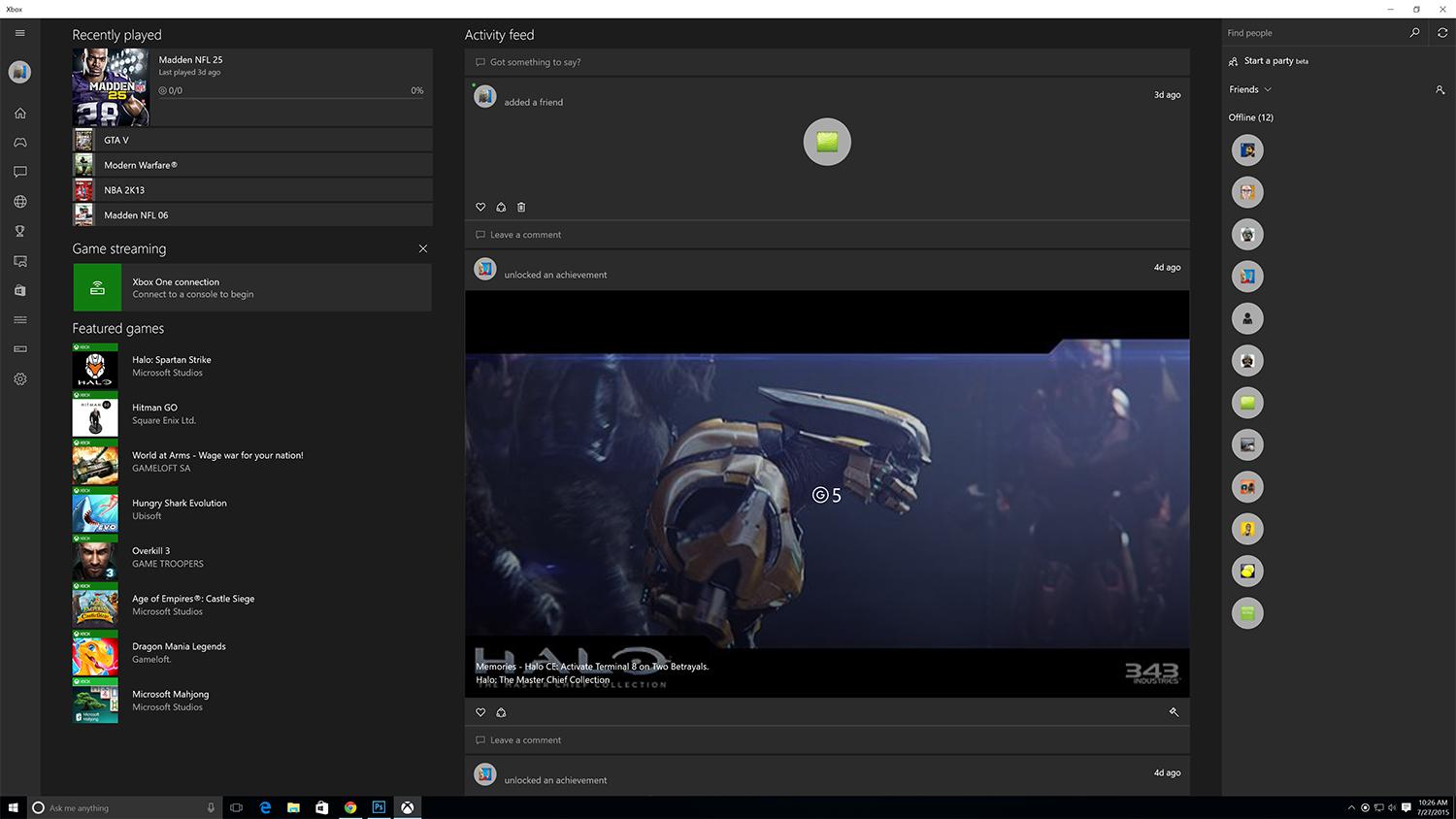Open Google Chrome from the taskbar
Viewport: 1456px width, 819px height.
(350, 807)
